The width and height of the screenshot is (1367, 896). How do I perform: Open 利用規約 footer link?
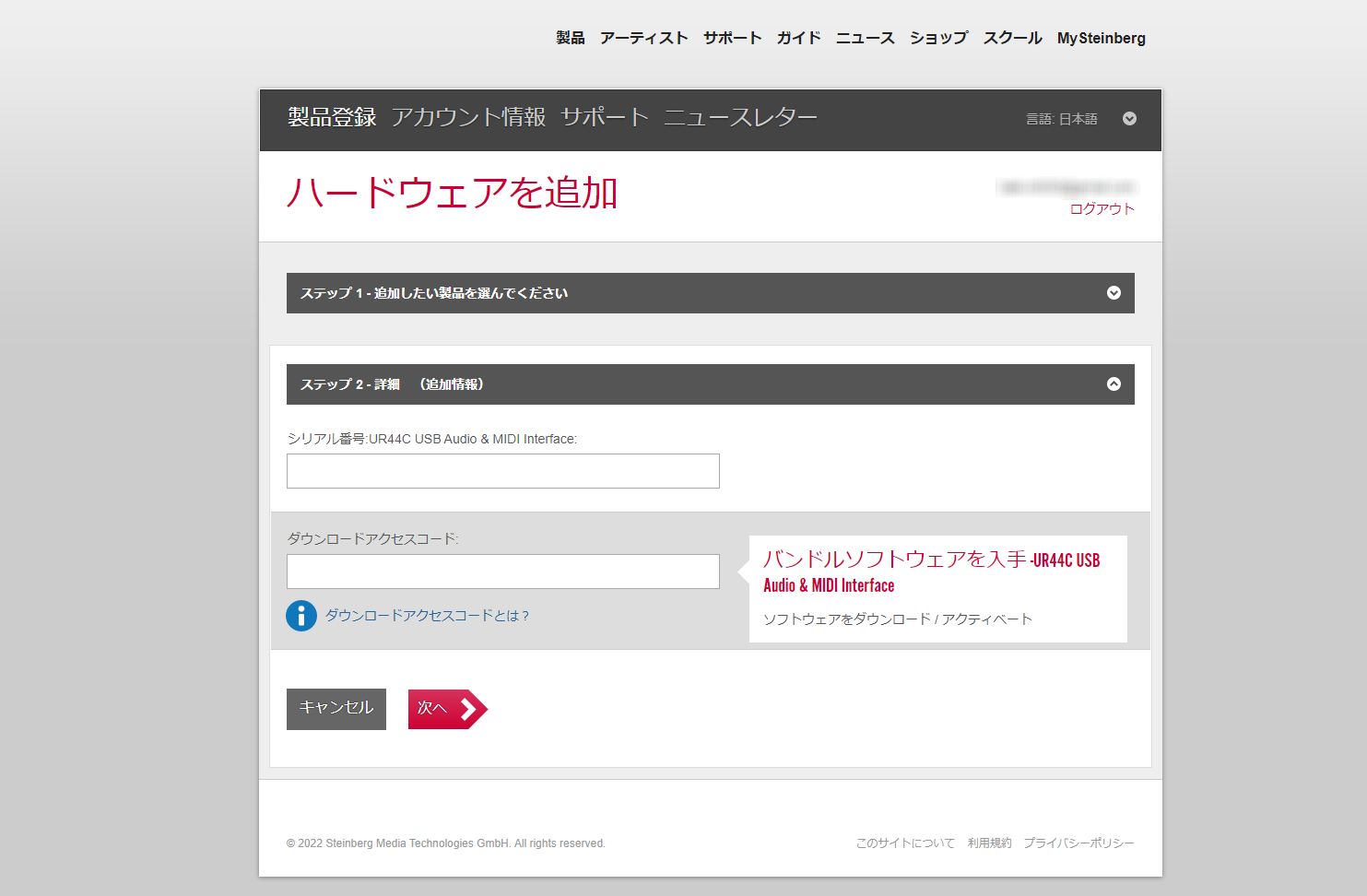tap(989, 843)
